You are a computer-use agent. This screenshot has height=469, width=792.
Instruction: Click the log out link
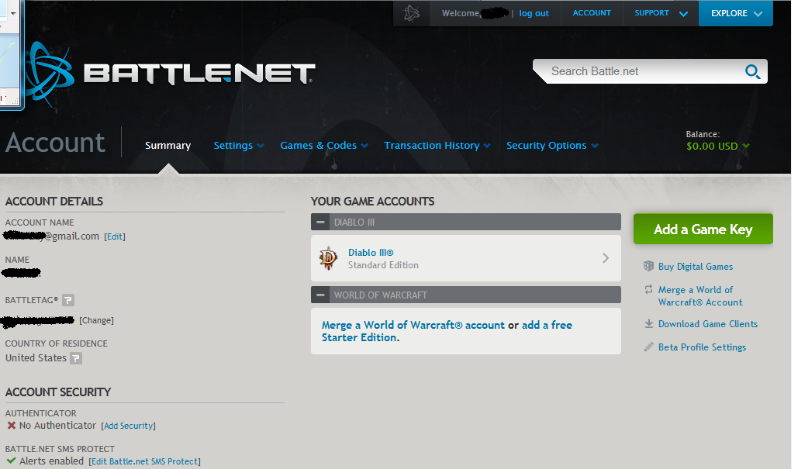point(533,13)
